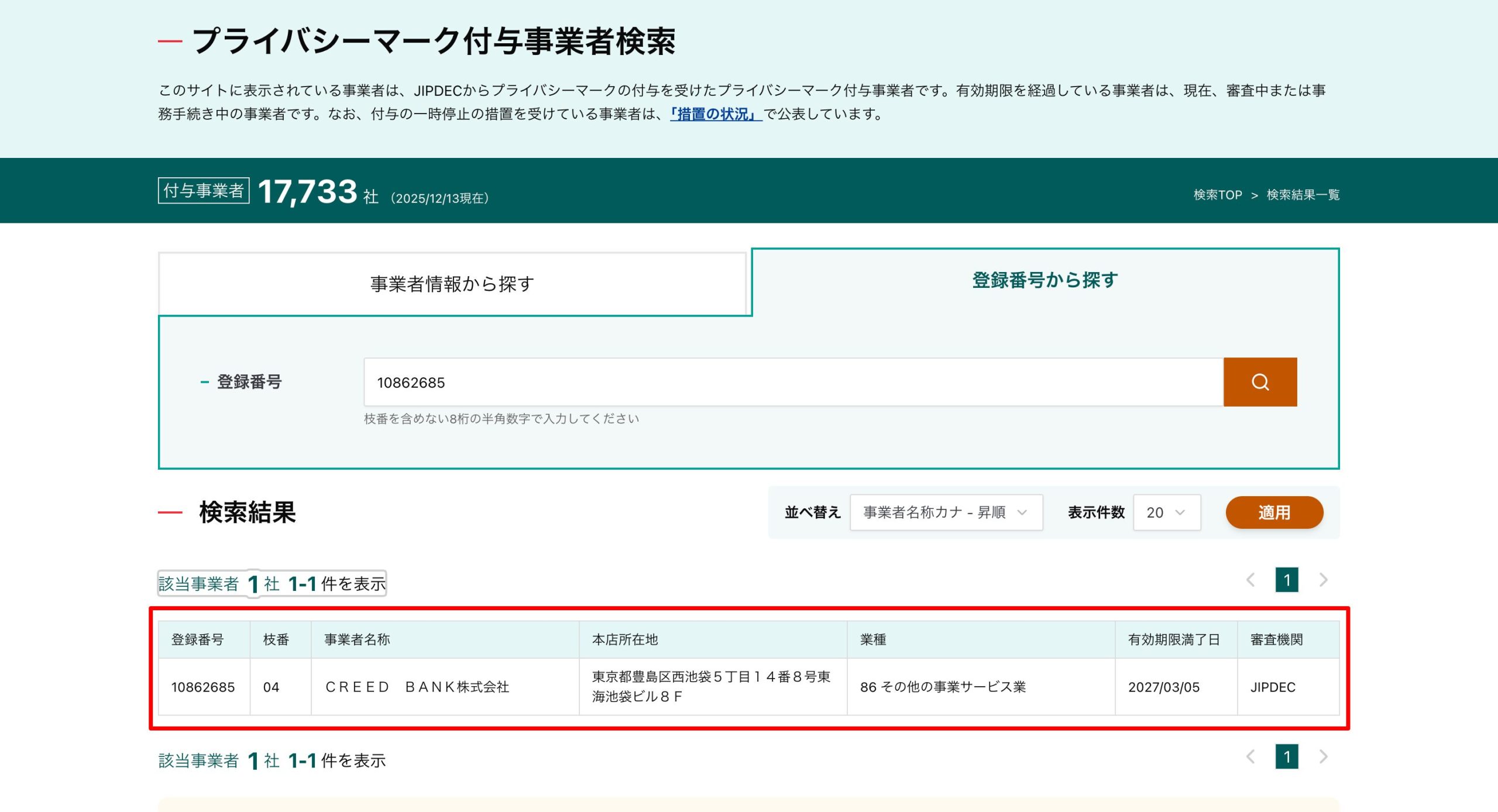Go to next page in bottom pagination
Image resolution: width=1498 pixels, height=812 pixels.
tap(1323, 757)
